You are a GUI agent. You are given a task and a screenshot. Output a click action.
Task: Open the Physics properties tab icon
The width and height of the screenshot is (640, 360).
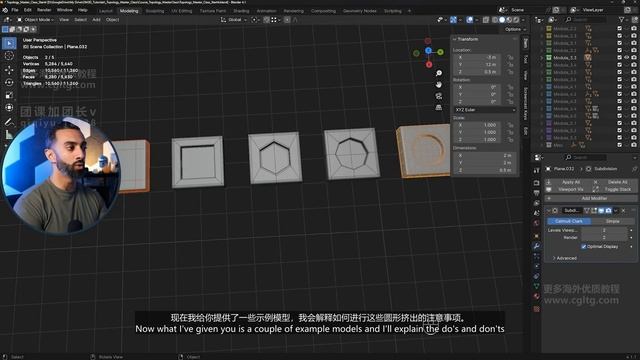536,266
